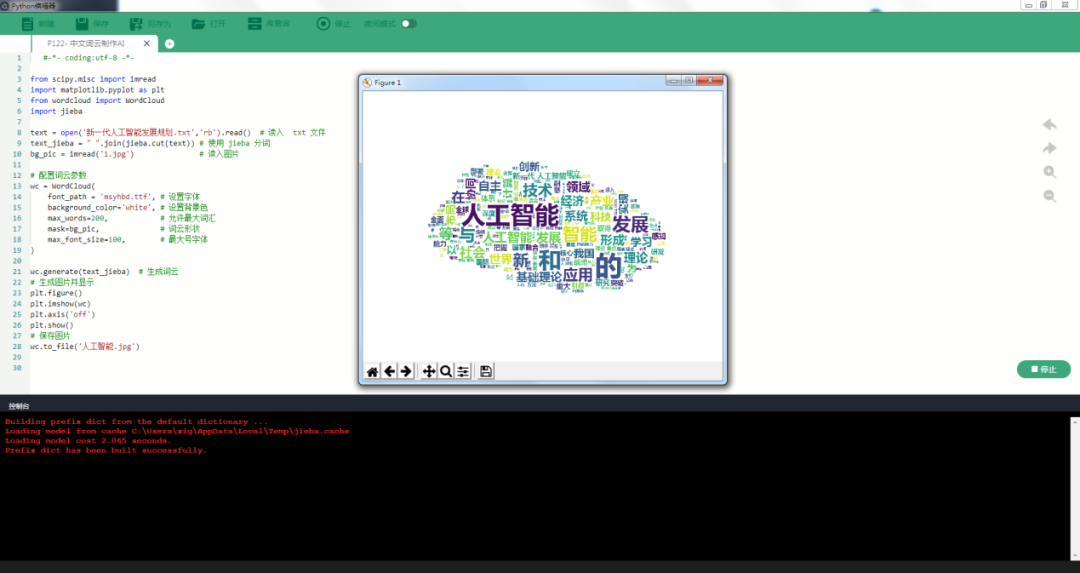Screen dimensions: 1080x573
Task: Click the 保存 save button
Action: [92, 23]
